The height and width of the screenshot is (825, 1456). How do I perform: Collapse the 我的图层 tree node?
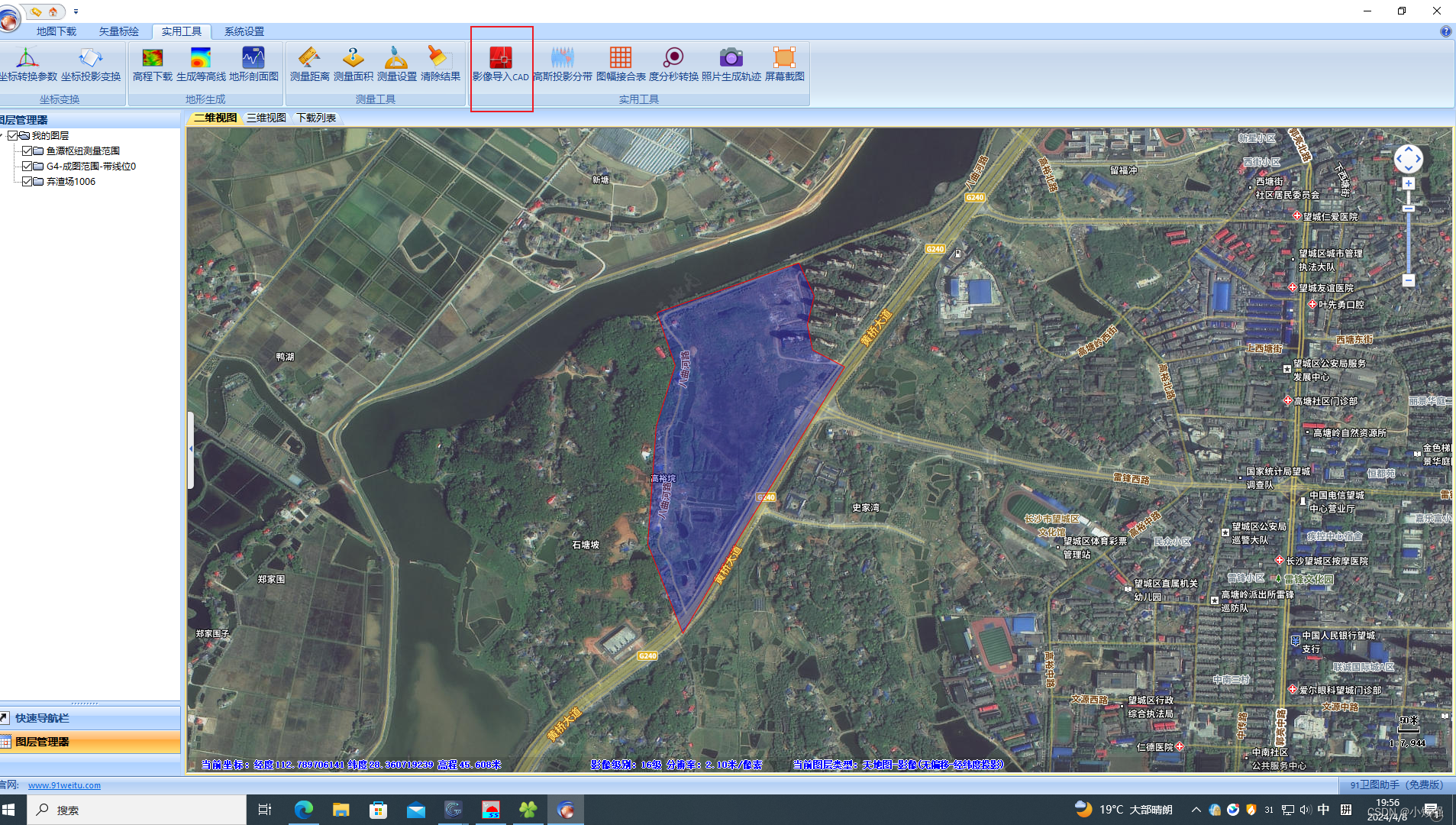(x=2, y=135)
